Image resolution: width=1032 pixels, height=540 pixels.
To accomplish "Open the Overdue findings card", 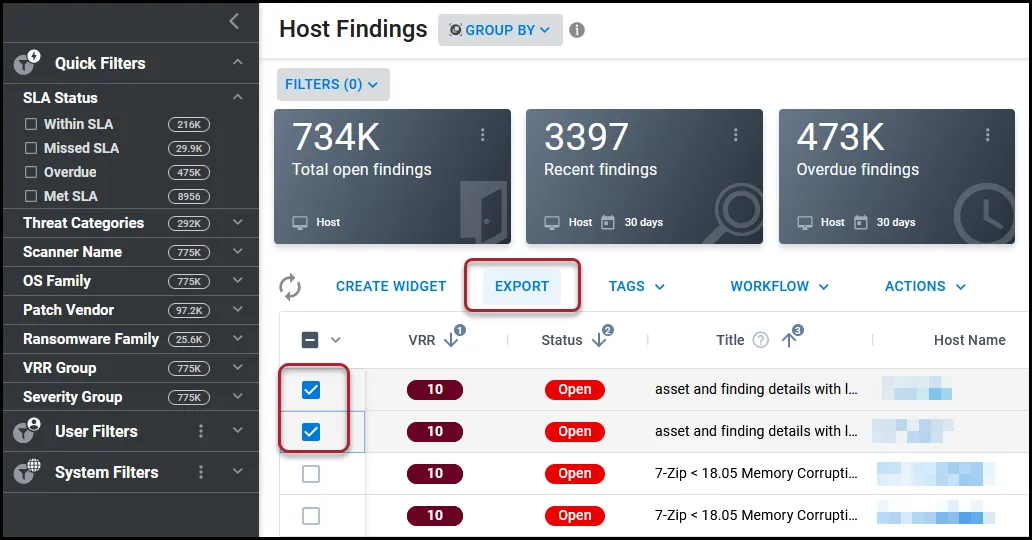I will [896, 176].
